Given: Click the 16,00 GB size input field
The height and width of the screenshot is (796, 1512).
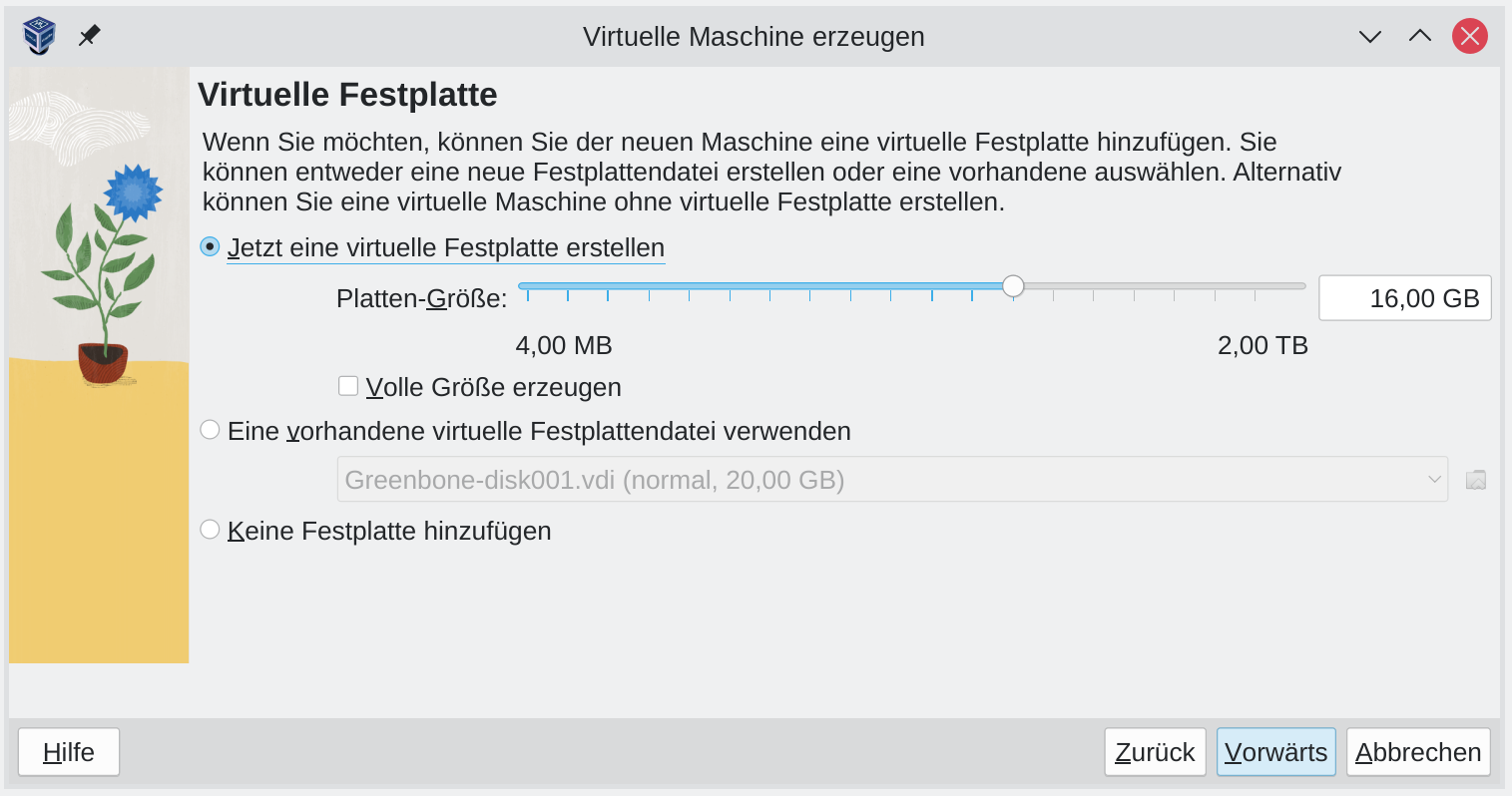Looking at the screenshot, I should [1405, 298].
